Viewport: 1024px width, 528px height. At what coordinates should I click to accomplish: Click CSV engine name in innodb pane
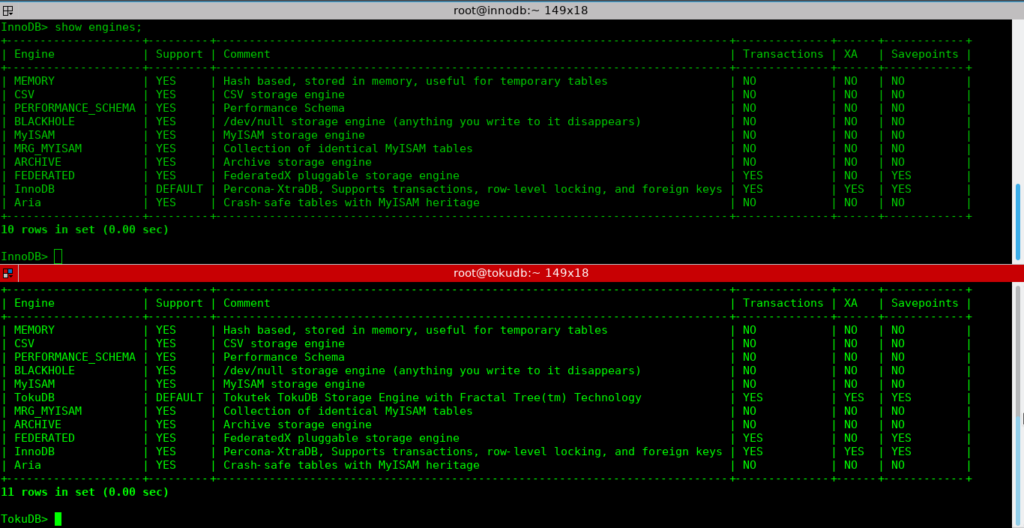pyautogui.click(x=24, y=95)
